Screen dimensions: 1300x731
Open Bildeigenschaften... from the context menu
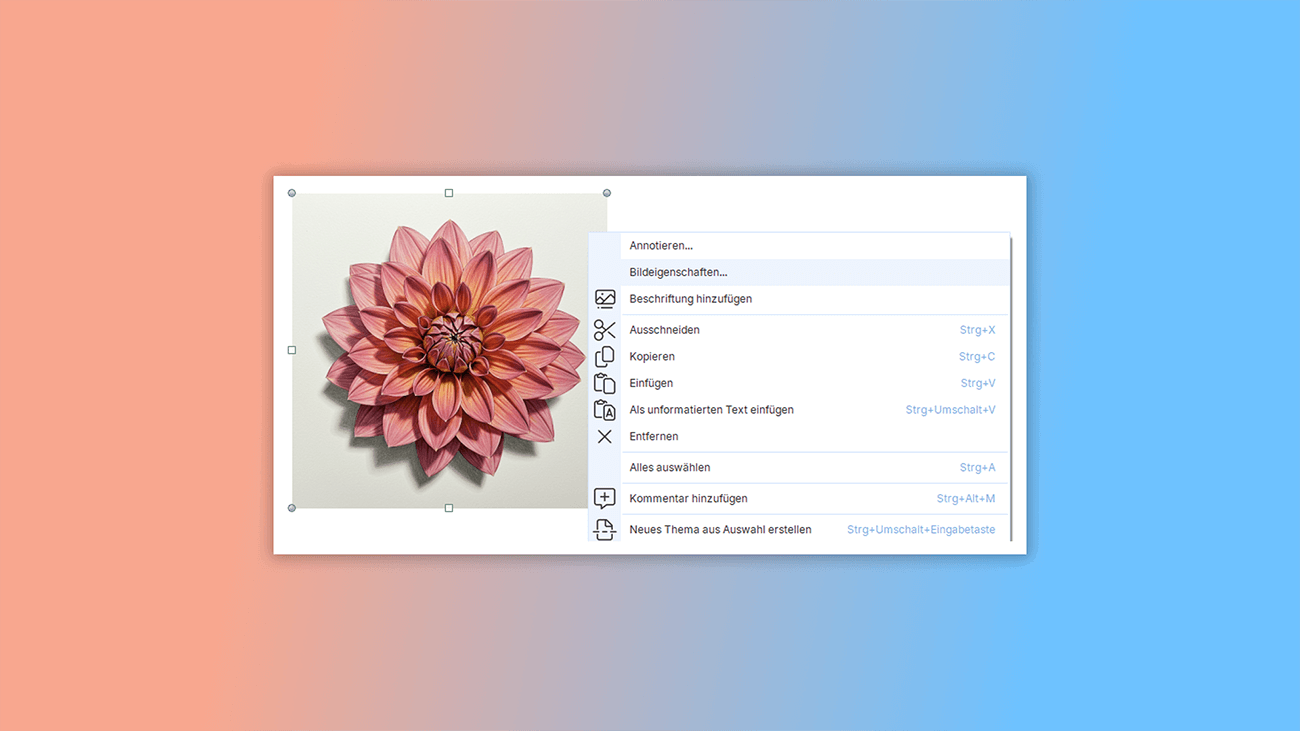(x=678, y=272)
